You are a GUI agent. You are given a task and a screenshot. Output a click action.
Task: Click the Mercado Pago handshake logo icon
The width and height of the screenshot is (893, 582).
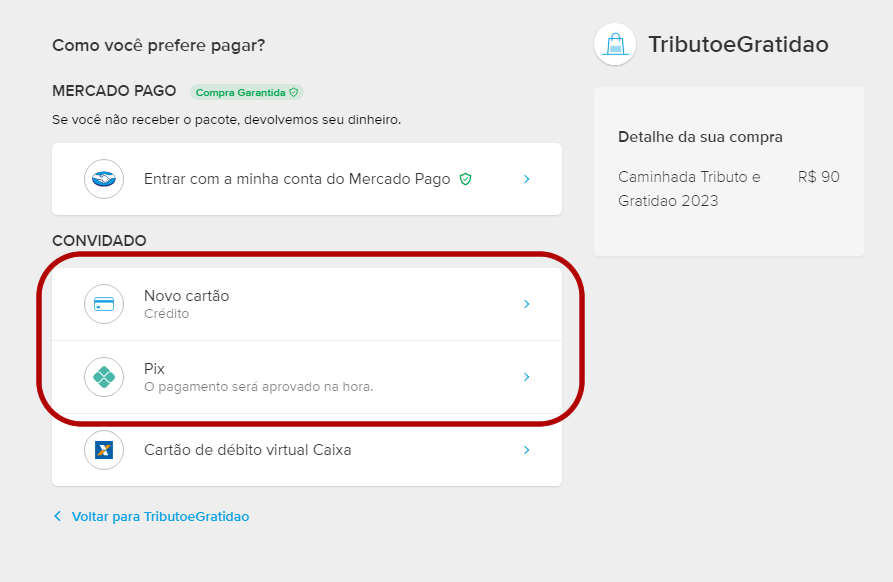(x=104, y=179)
